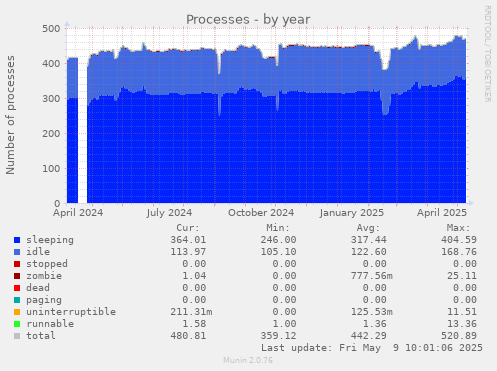Click uninterruptible current value 211.31m
The width and height of the screenshot is (497, 371).
pos(191,312)
